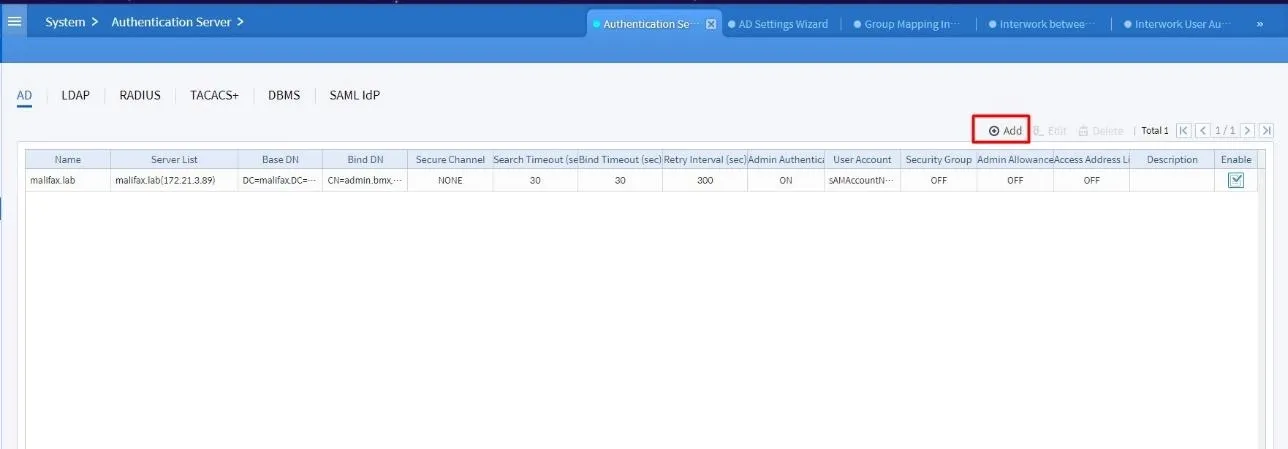1288x449 pixels.
Task: Sort by Bind DN column header
Action: click(x=365, y=160)
